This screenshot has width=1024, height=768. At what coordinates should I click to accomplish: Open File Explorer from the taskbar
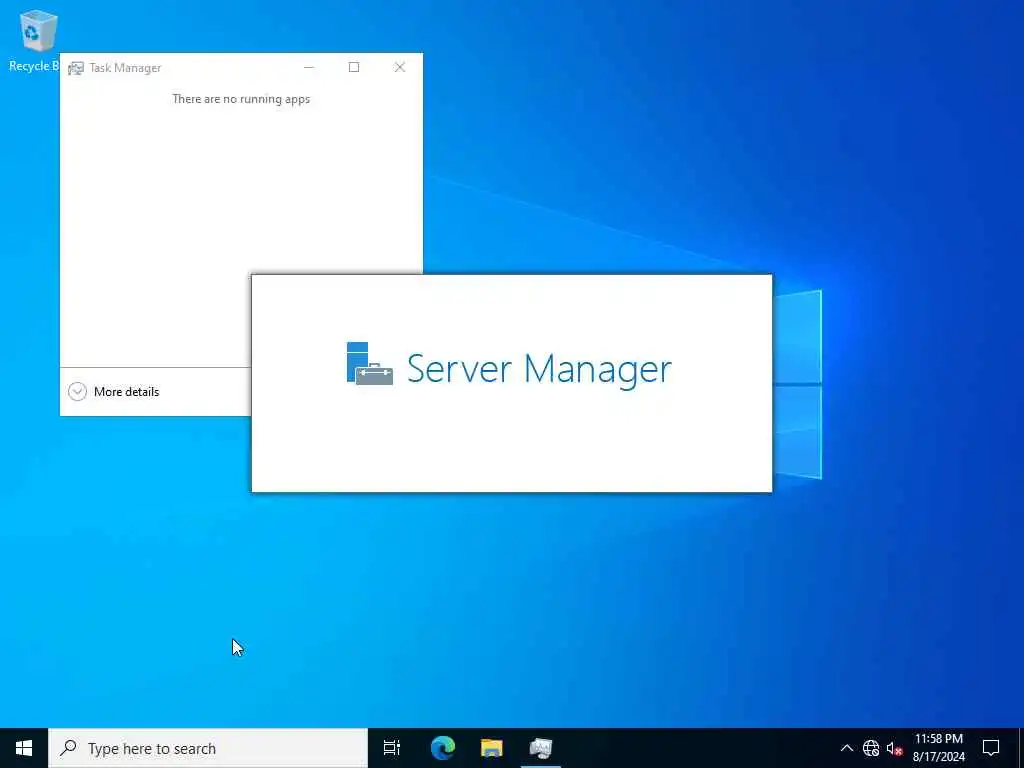[x=492, y=748]
